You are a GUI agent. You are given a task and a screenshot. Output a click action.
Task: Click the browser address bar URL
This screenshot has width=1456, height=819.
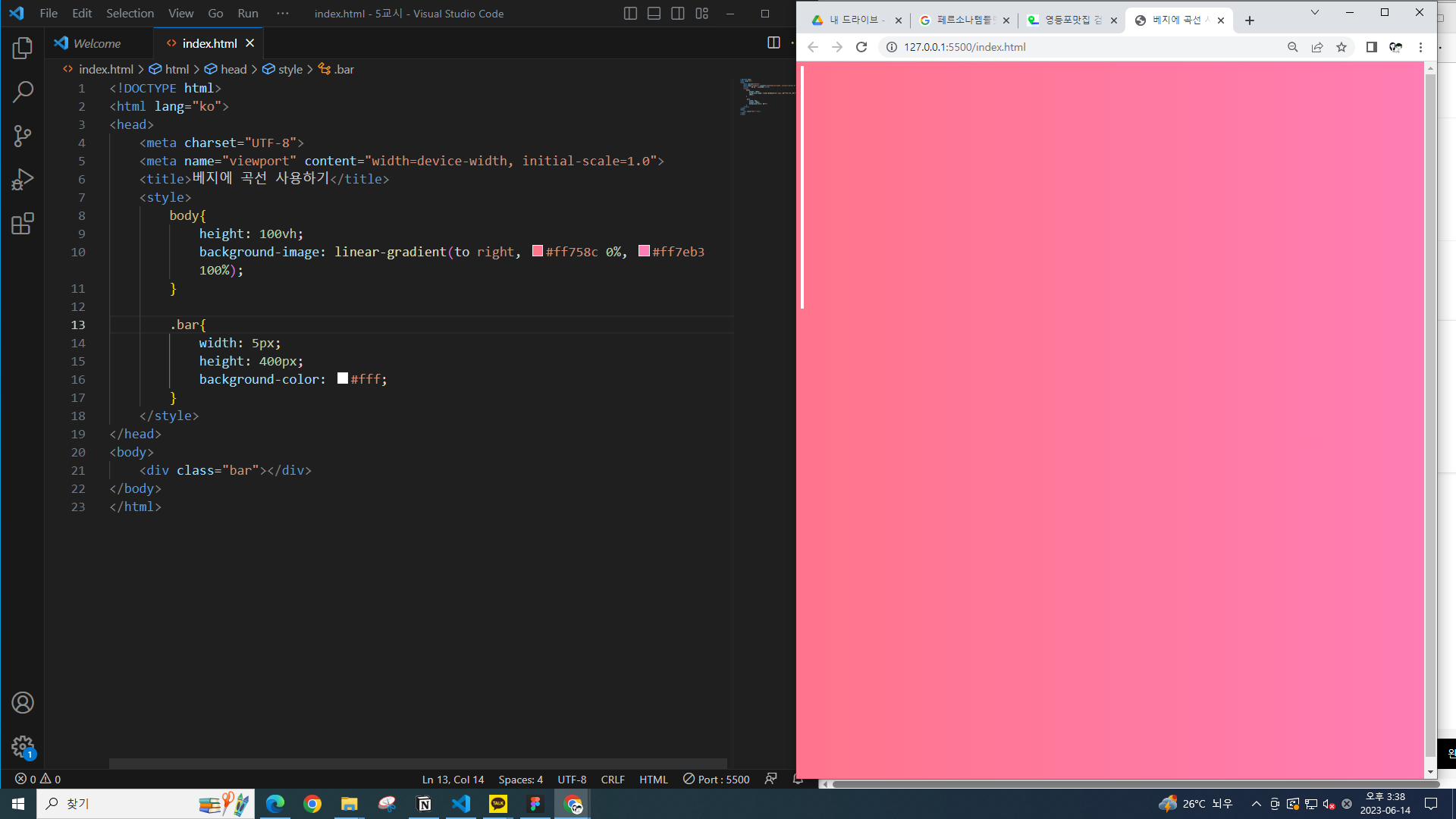[965, 47]
